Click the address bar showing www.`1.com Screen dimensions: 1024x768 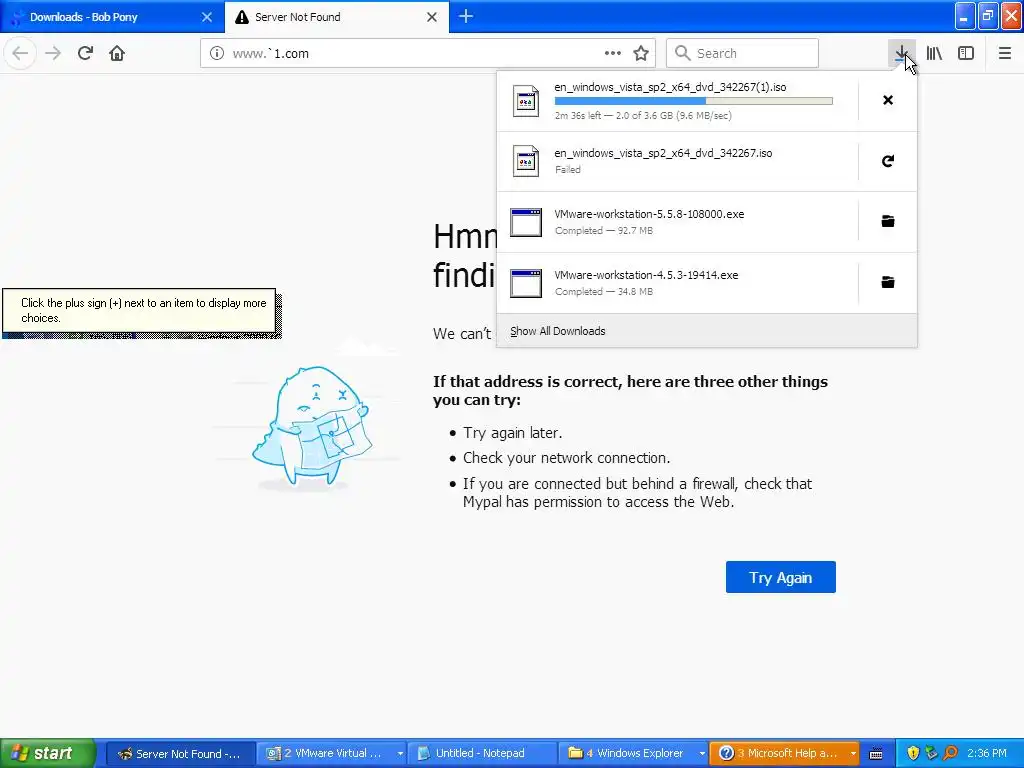[x=428, y=54]
